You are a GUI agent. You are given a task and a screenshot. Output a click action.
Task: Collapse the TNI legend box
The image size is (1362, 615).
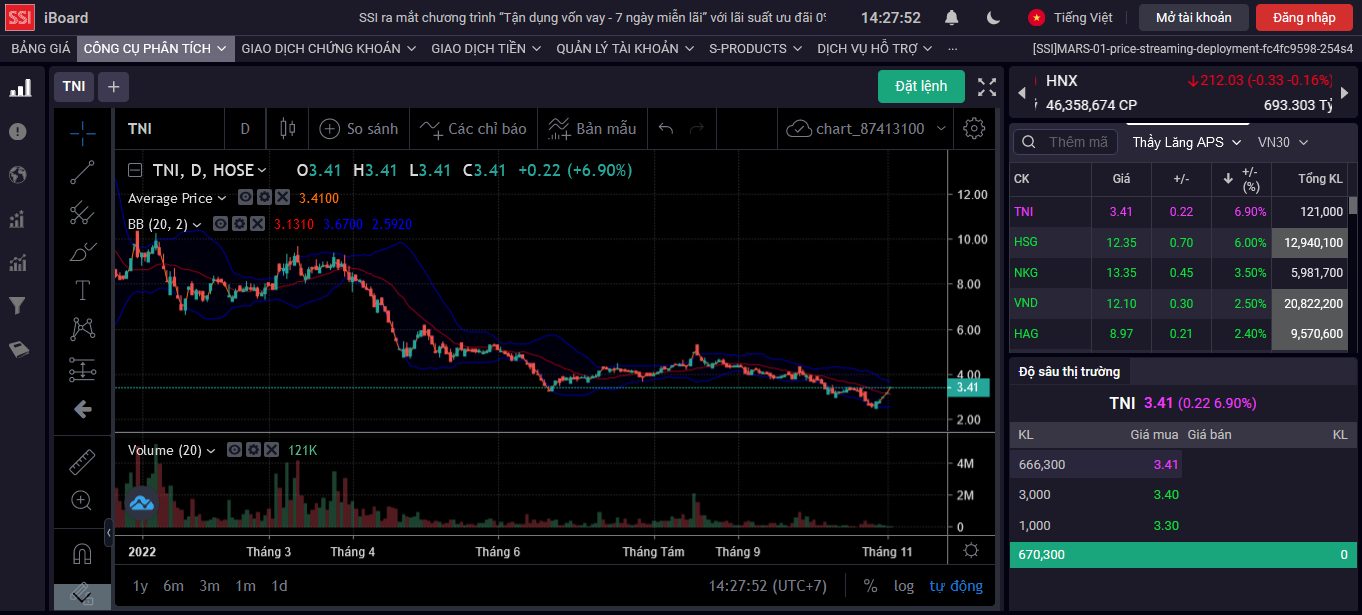[134, 171]
